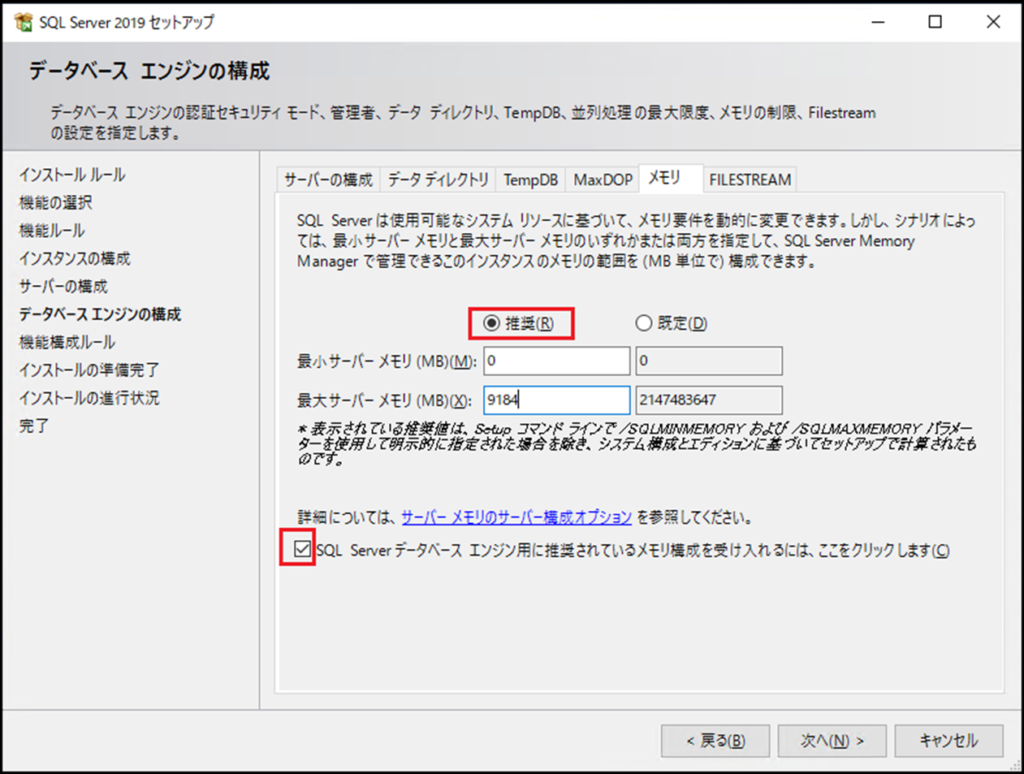Screen dimensions: 1024x774
Task: Maximize the SQL Server 2019 setup window
Action: point(935,22)
